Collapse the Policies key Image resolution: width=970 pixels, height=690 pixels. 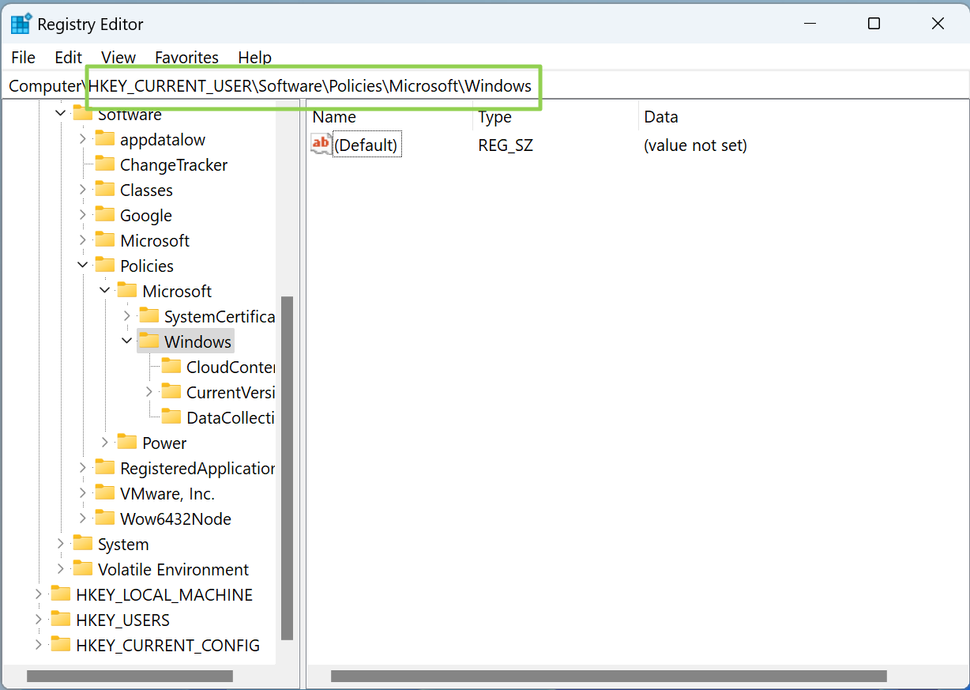point(82,265)
